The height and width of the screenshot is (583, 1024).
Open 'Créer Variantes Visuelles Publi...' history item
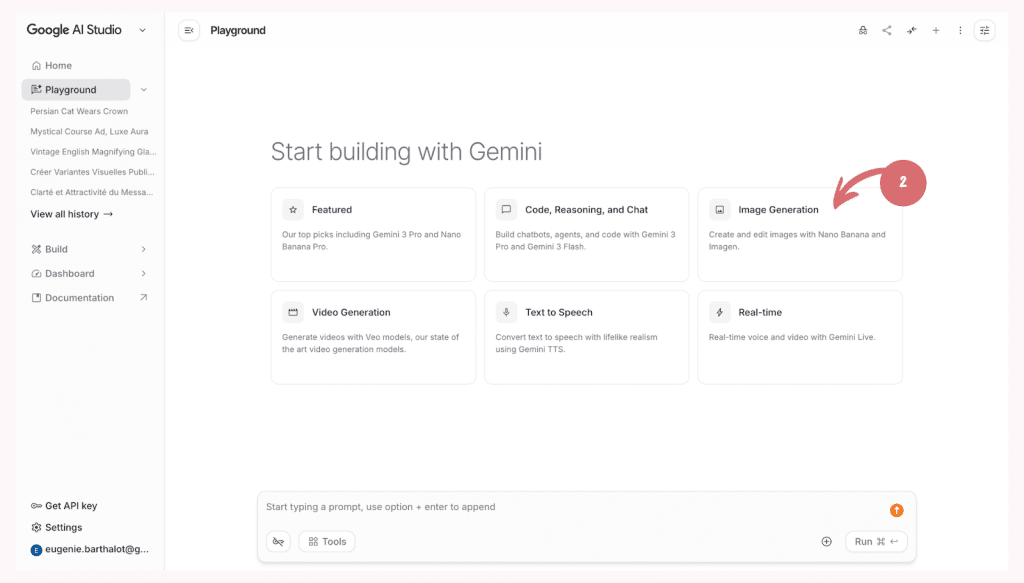(x=92, y=172)
